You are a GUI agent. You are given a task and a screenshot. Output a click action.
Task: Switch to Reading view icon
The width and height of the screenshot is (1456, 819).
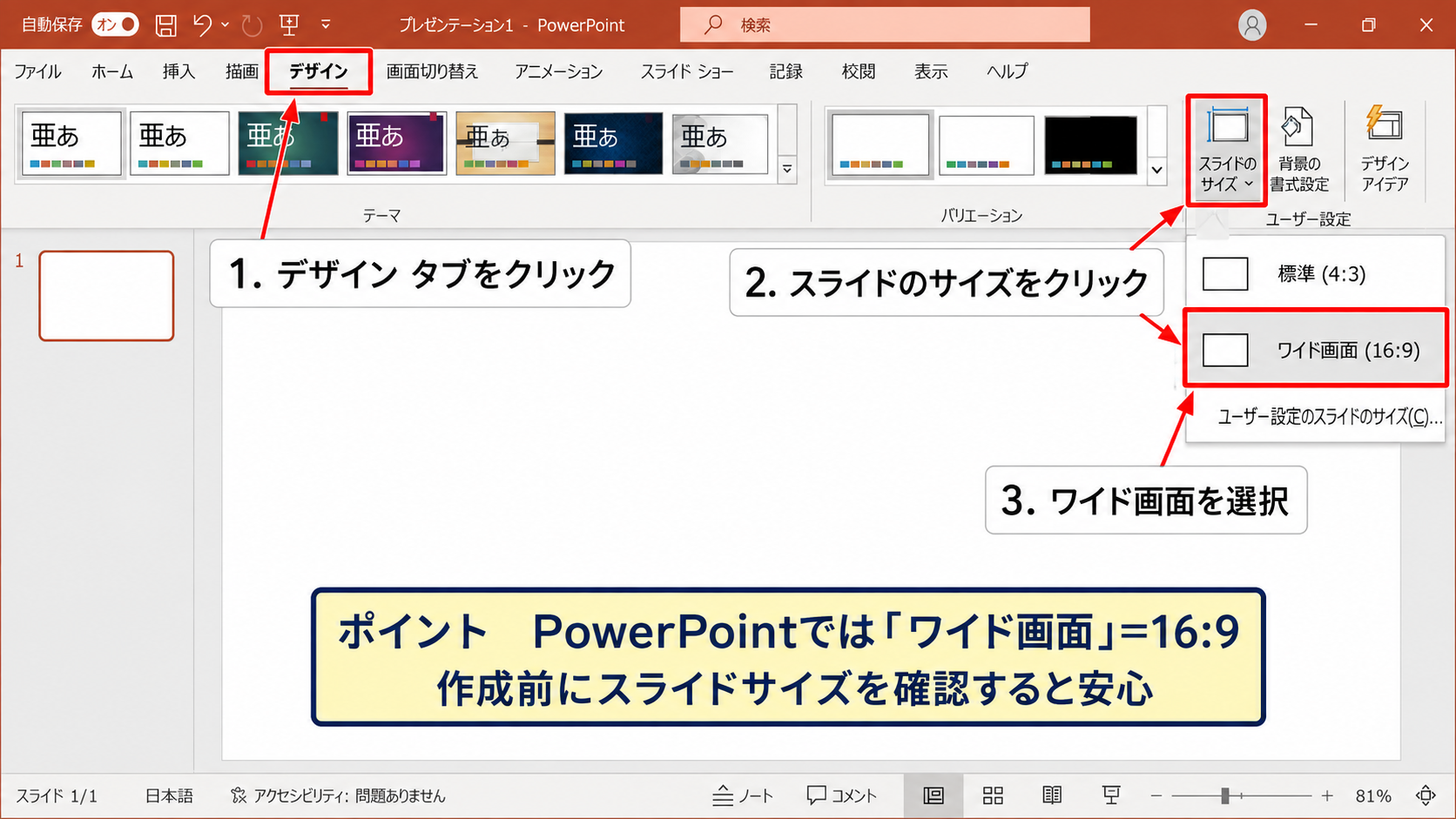click(1052, 796)
